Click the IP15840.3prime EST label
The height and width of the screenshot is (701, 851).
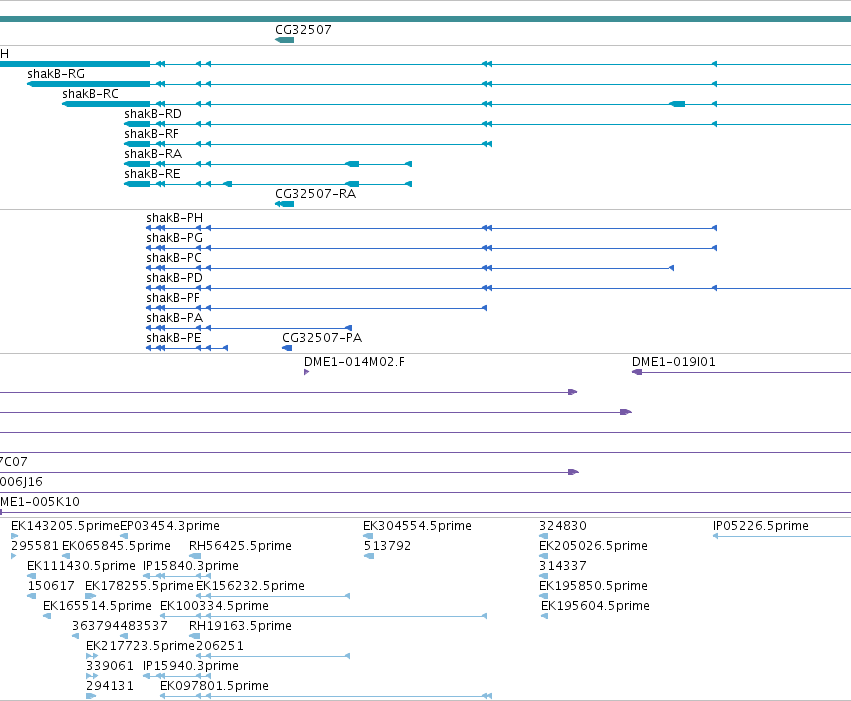click(x=190, y=566)
